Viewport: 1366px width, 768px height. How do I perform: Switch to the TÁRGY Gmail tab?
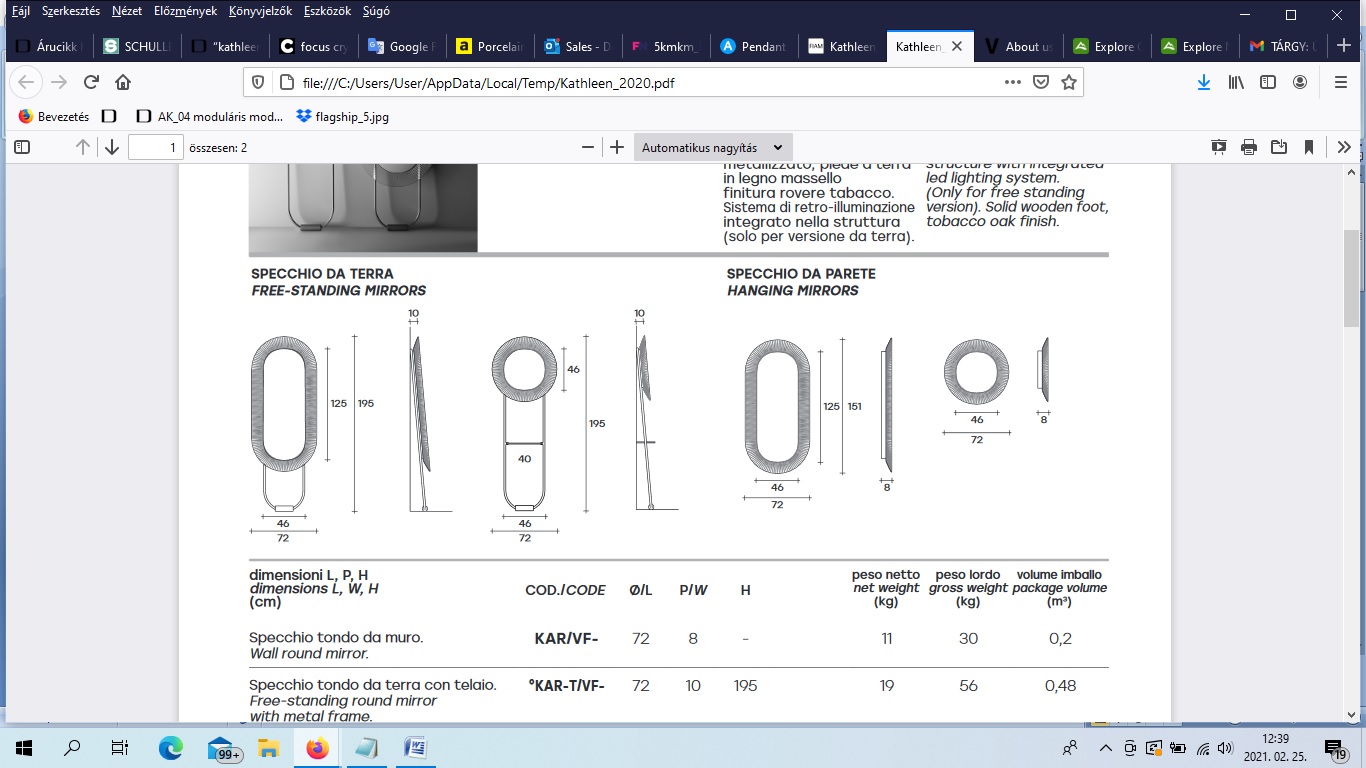(1281, 46)
